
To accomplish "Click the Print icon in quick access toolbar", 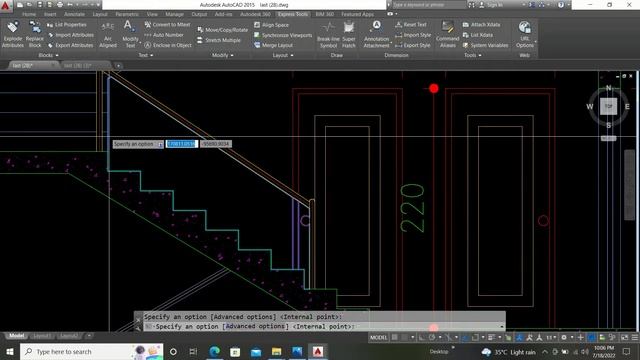I will tap(60, 5).
